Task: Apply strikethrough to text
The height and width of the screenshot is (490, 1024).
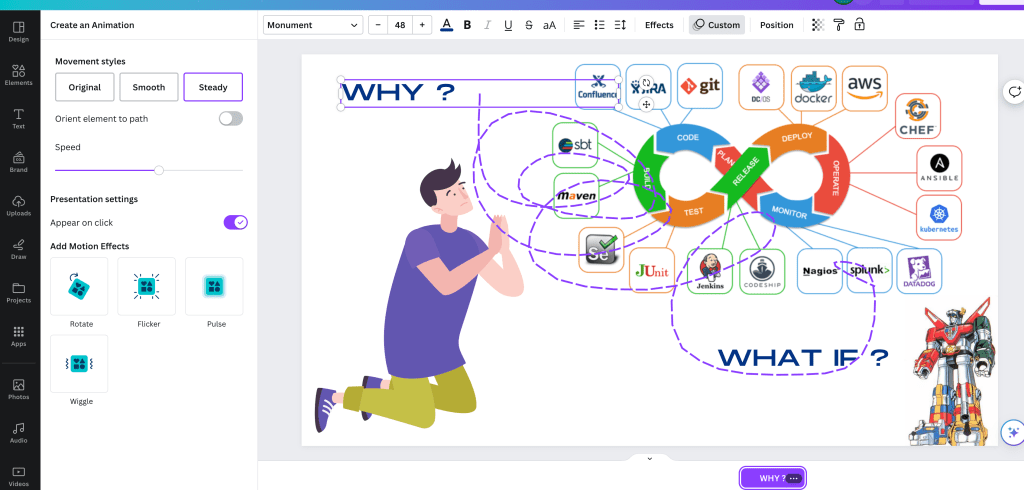Action: 528,25
